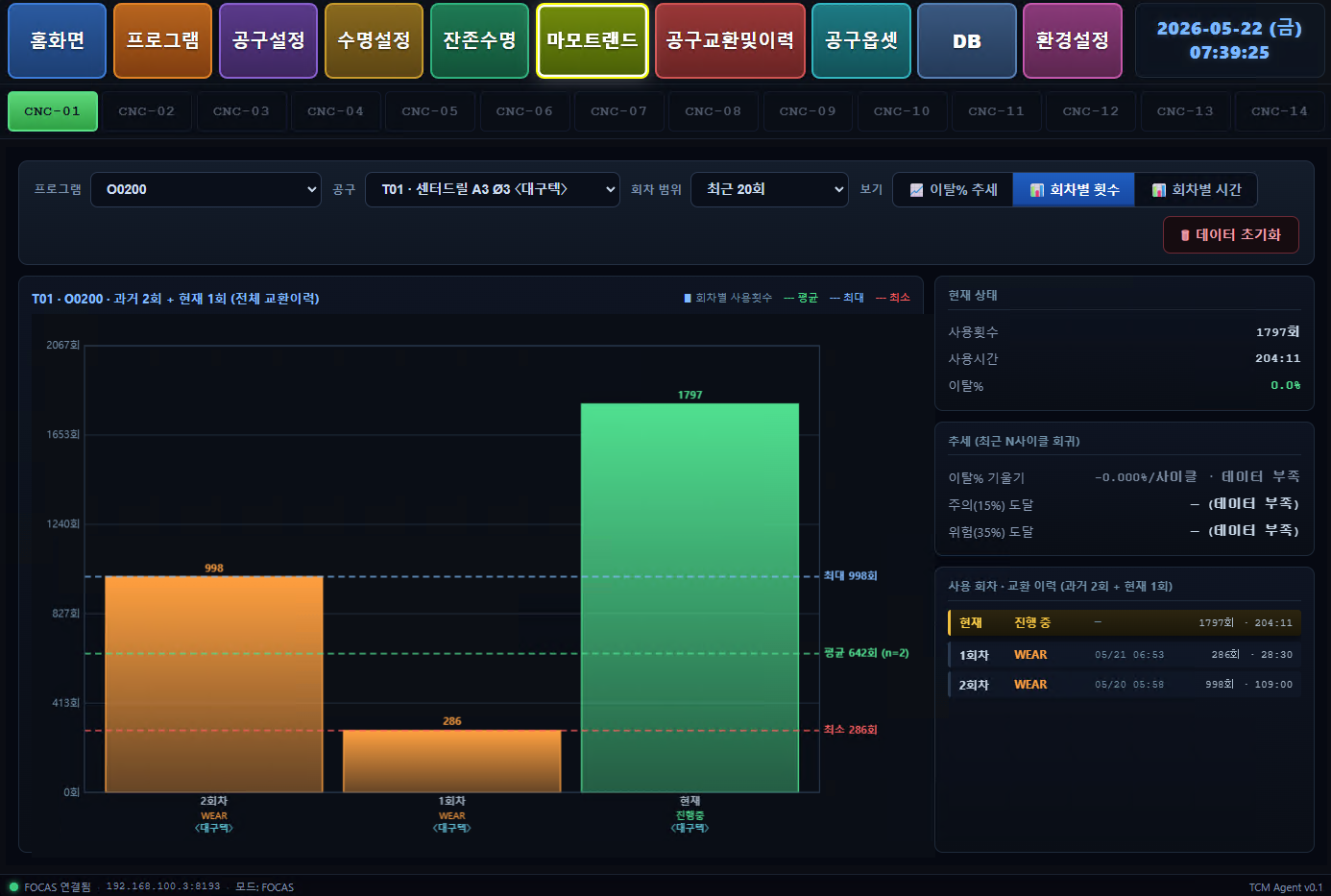Switch to 회차별 시간 view
Screen dimensions: 1331x896
tap(1196, 189)
